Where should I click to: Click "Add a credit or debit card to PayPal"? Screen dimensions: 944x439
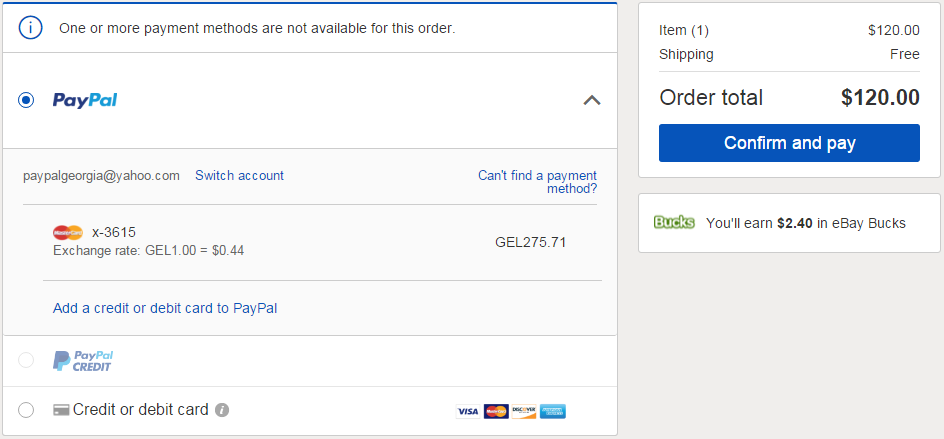pos(165,308)
